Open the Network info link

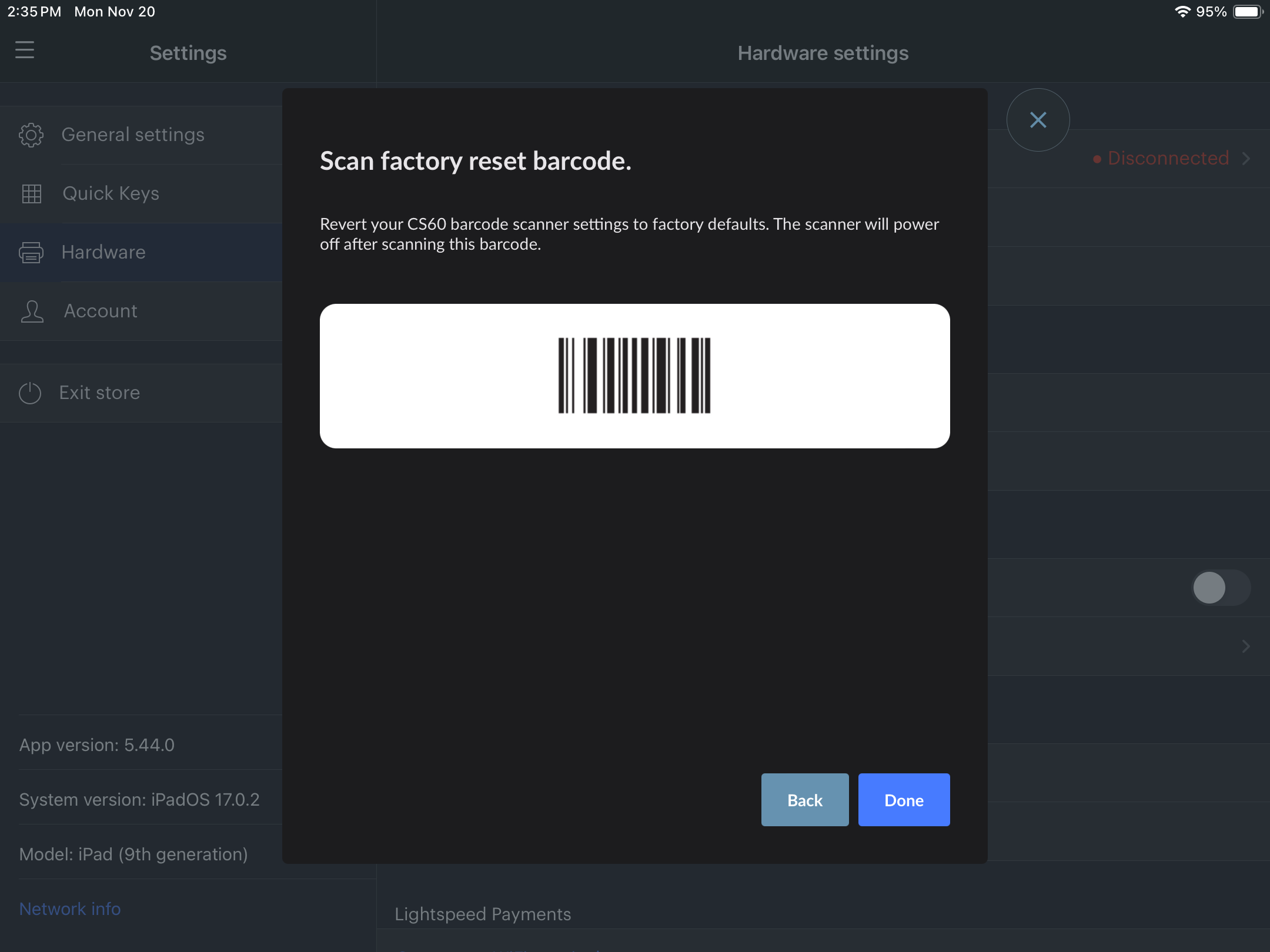tap(70, 909)
